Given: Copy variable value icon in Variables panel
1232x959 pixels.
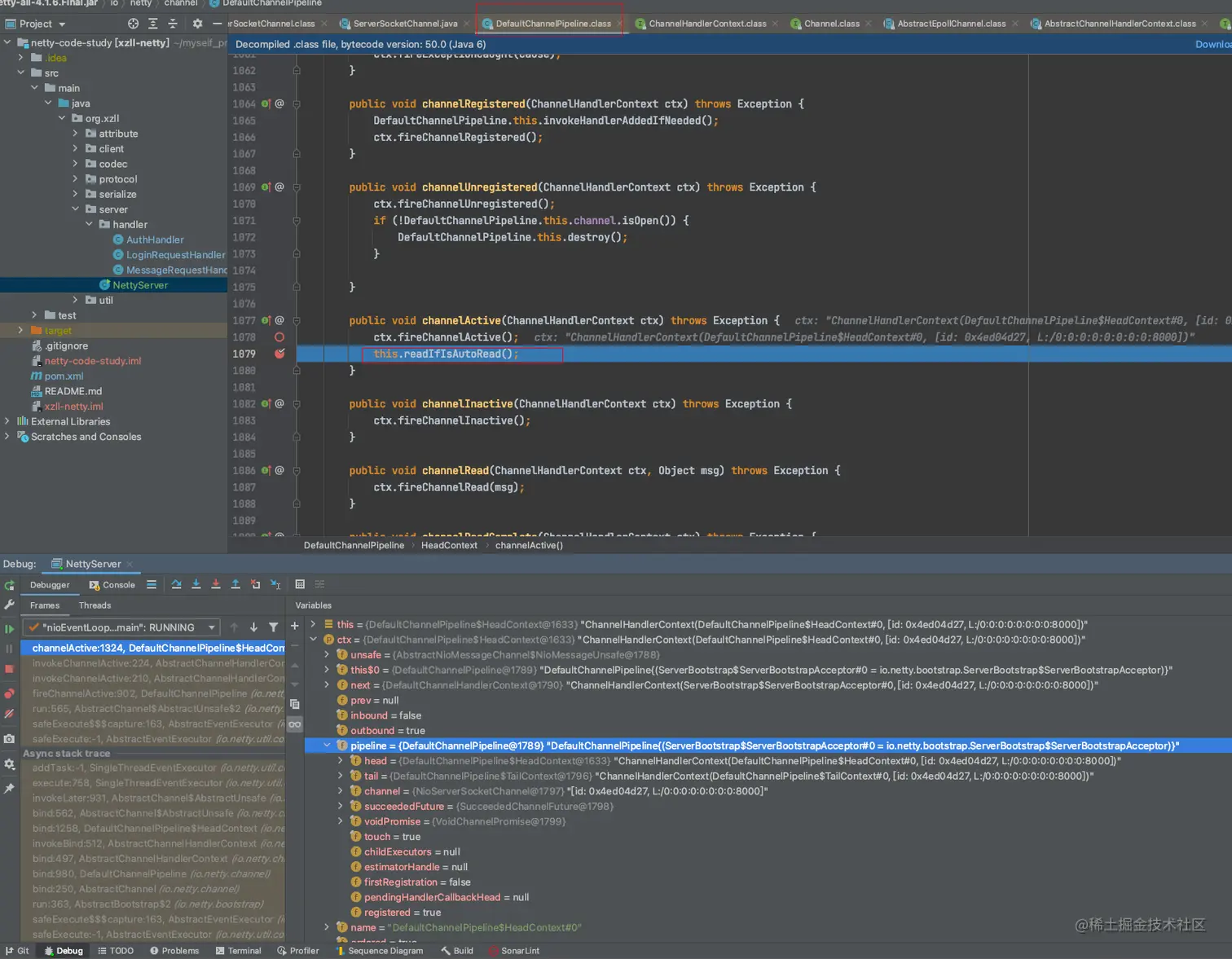Looking at the screenshot, I should (x=294, y=704).
